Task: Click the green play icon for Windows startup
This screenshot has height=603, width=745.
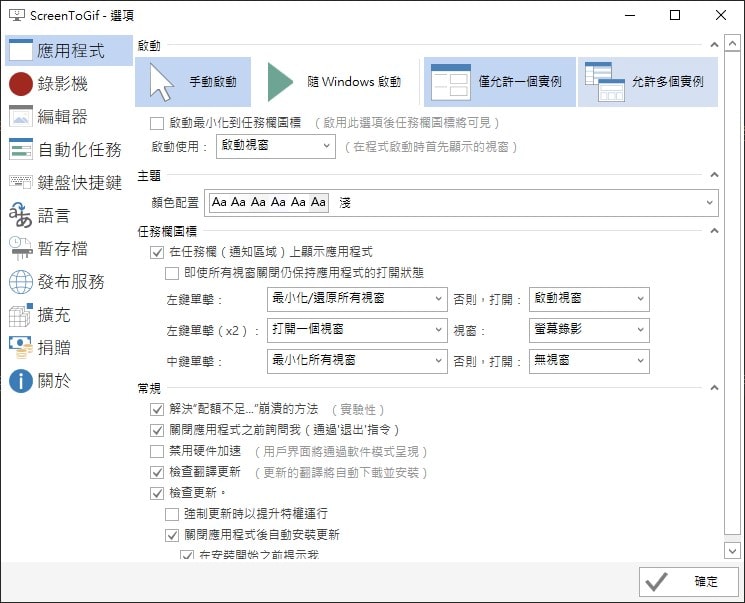Action: pyautogui.click(x=280, y=82)
